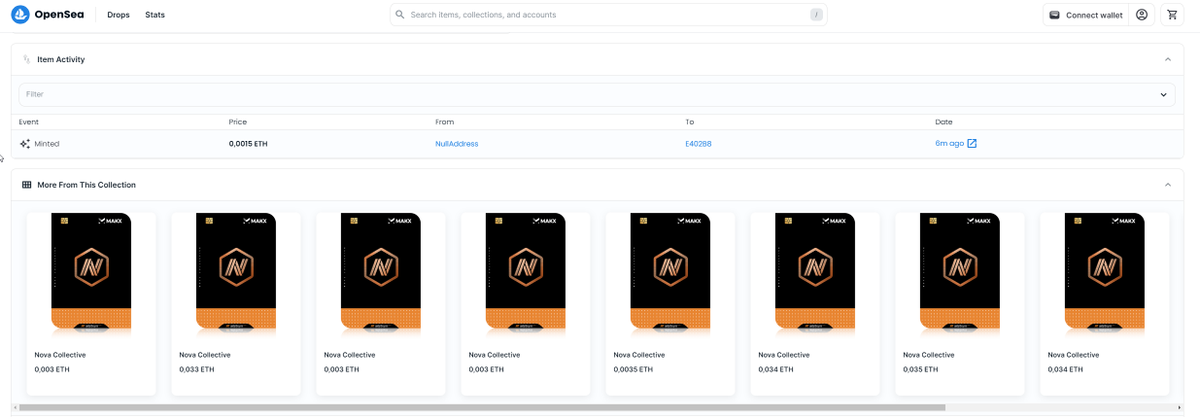Open the Nova Collective card image priced 0,0035 ETH
This screenshot has height=417, width=1200.
[670, 272]
